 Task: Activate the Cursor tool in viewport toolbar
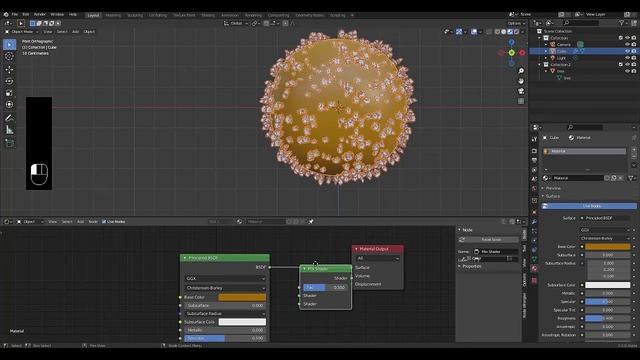click(9, 56)
